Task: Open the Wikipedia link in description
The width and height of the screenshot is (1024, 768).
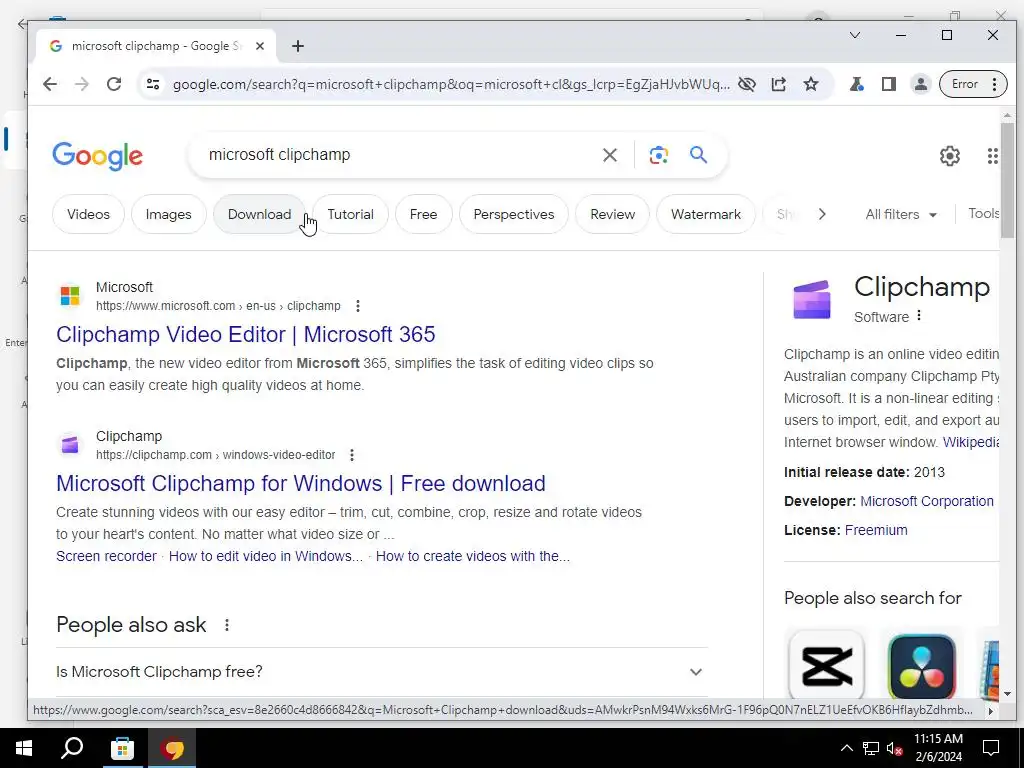Action: 970,442
